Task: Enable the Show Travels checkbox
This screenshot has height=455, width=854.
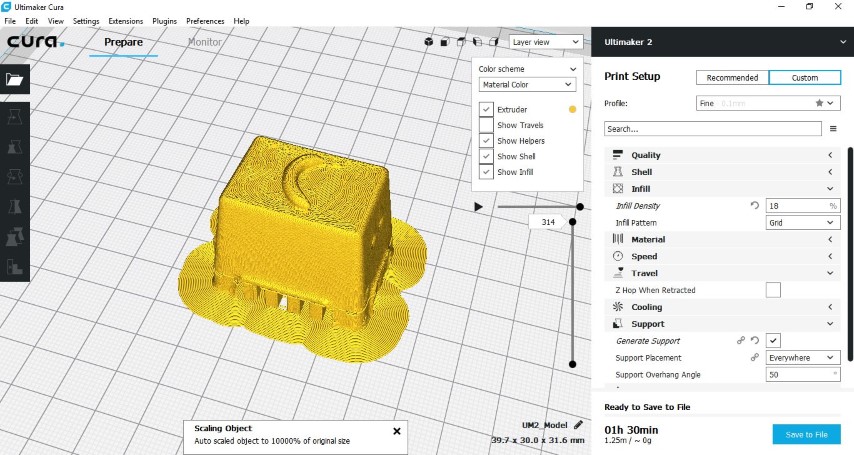Action: click(x=486, y=125)
